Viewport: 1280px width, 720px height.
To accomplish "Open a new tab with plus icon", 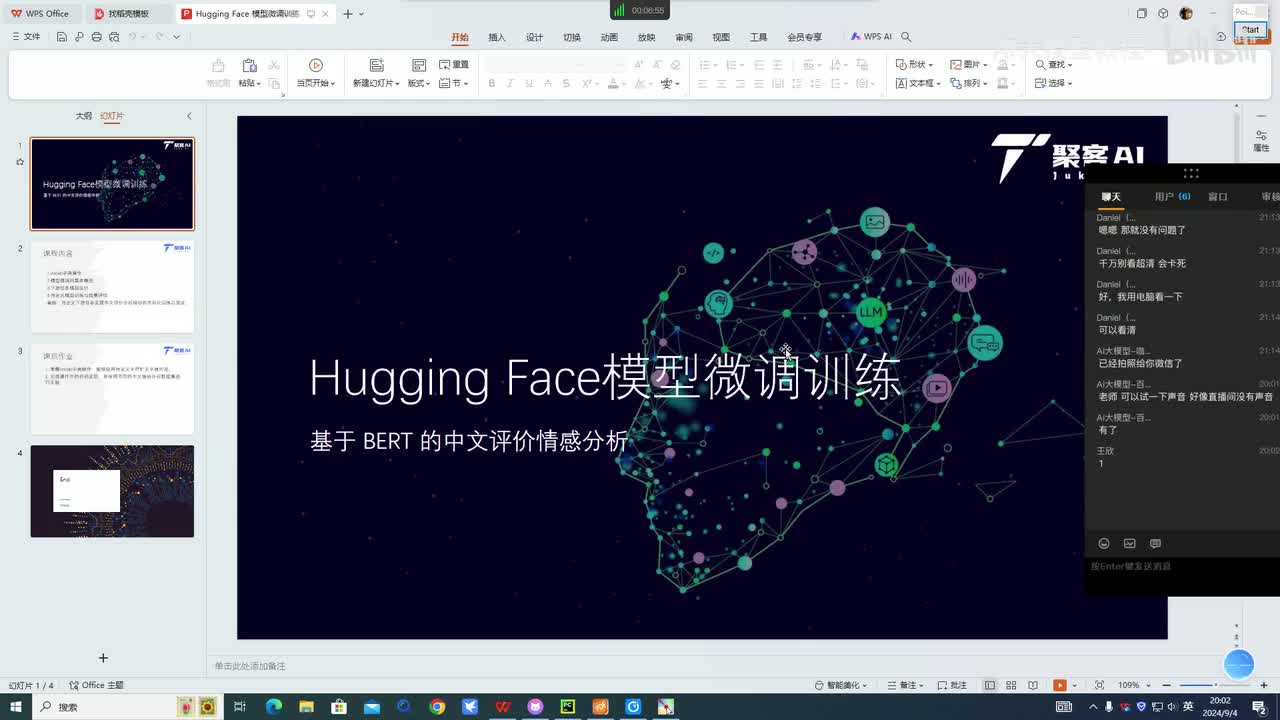I will [348, 14].
